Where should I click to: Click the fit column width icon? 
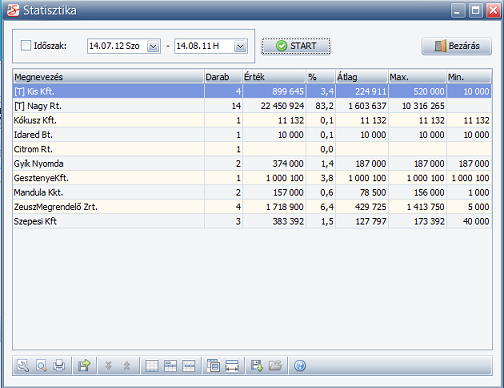click(232, 366)
